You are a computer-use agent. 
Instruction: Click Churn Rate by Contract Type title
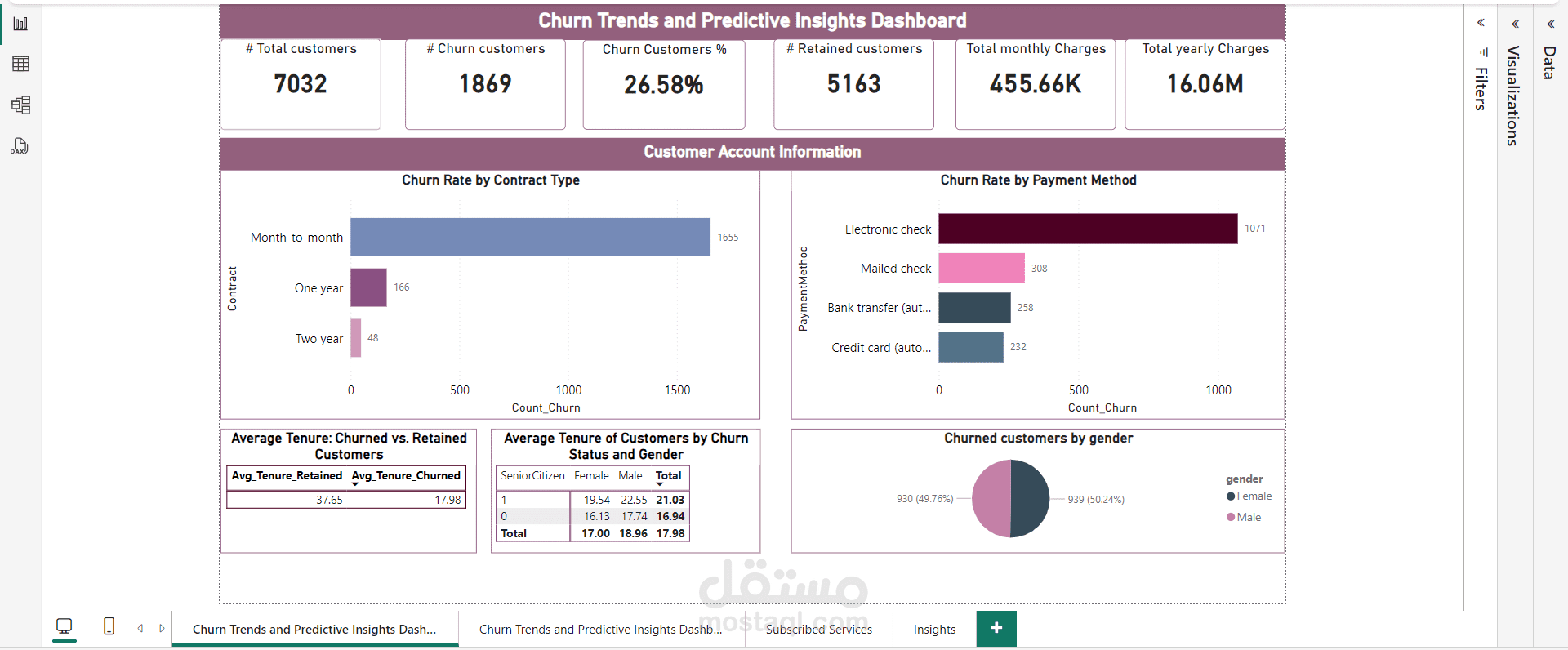[491, 180]
